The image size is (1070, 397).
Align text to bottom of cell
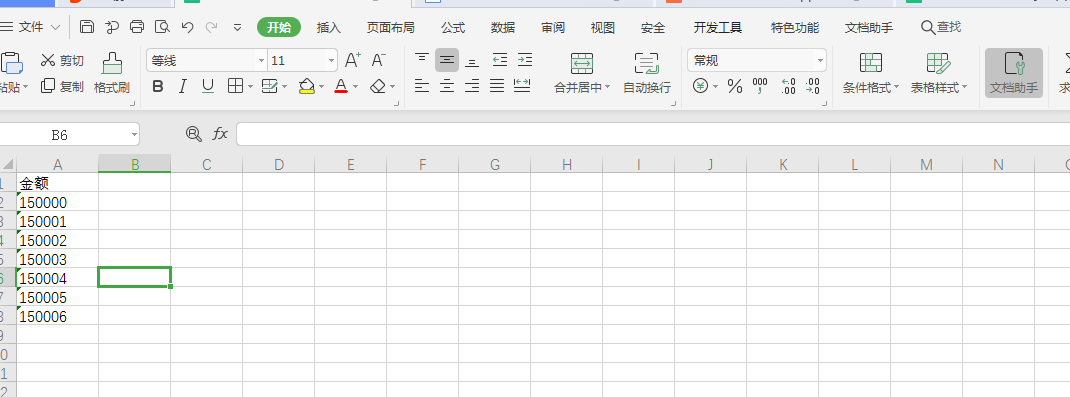[472, 60]
